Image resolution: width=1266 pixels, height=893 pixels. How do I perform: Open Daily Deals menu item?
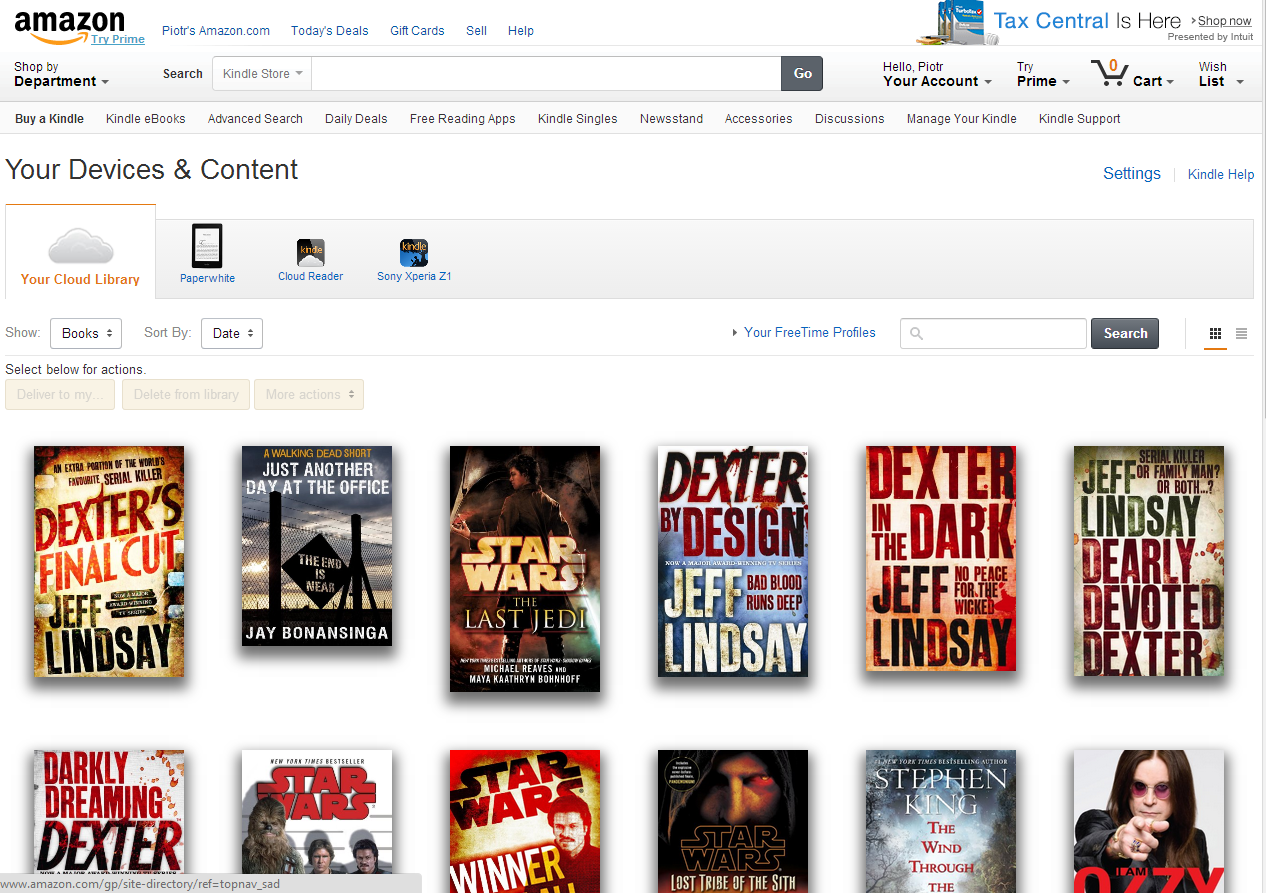(356, 118)
